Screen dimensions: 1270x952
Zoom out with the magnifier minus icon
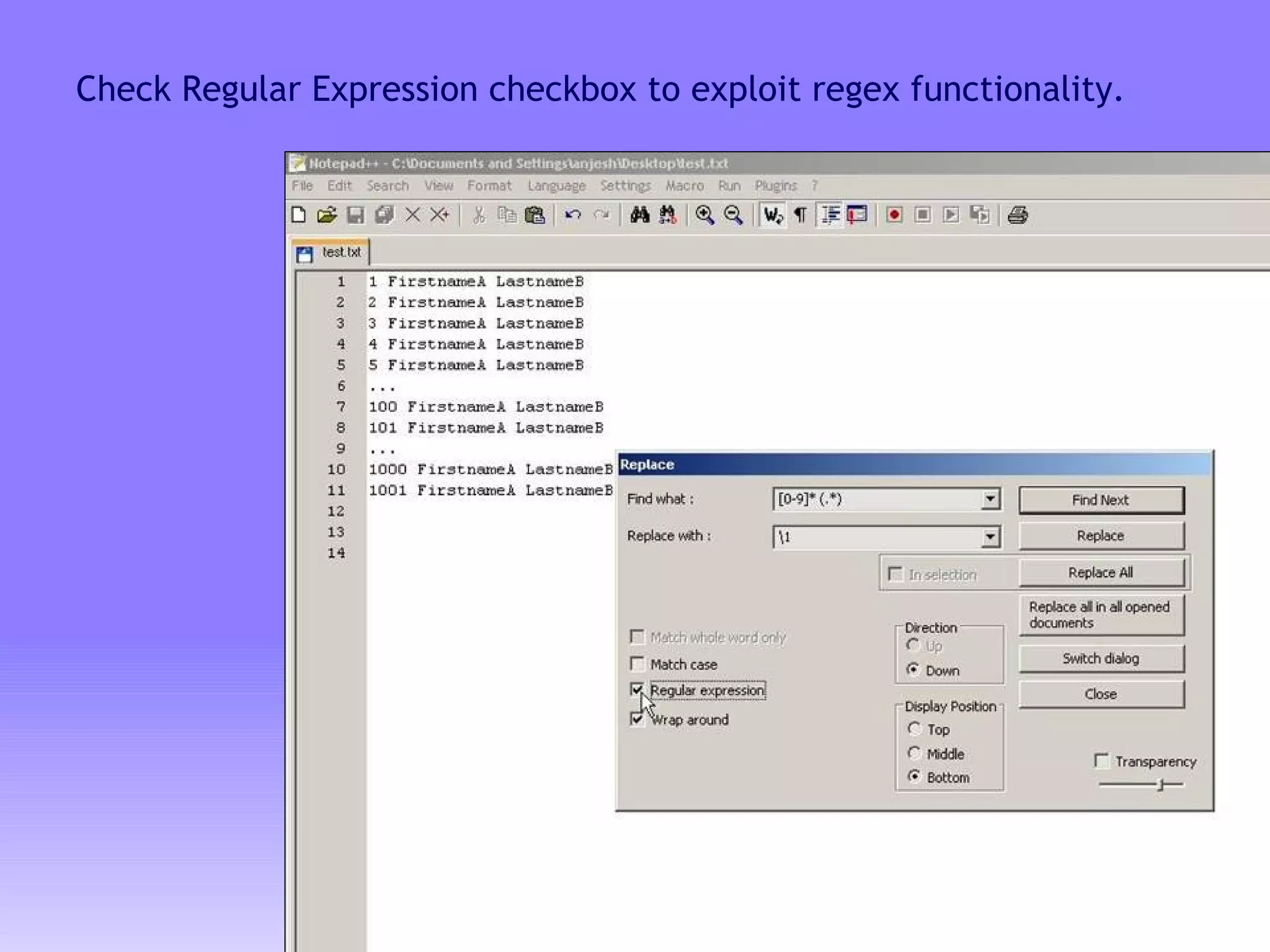(734, 215)
